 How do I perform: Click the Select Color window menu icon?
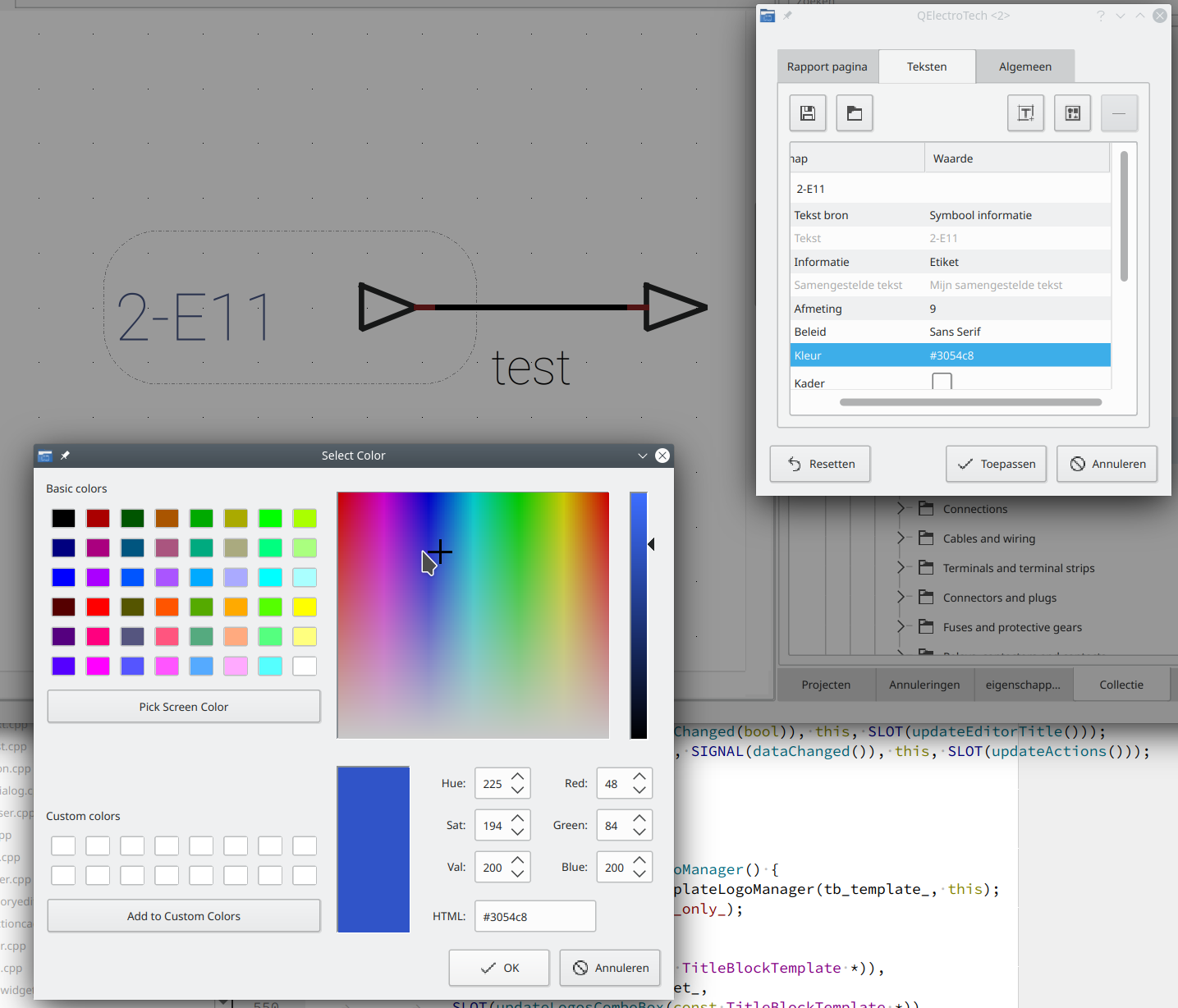tap(45, 456)
